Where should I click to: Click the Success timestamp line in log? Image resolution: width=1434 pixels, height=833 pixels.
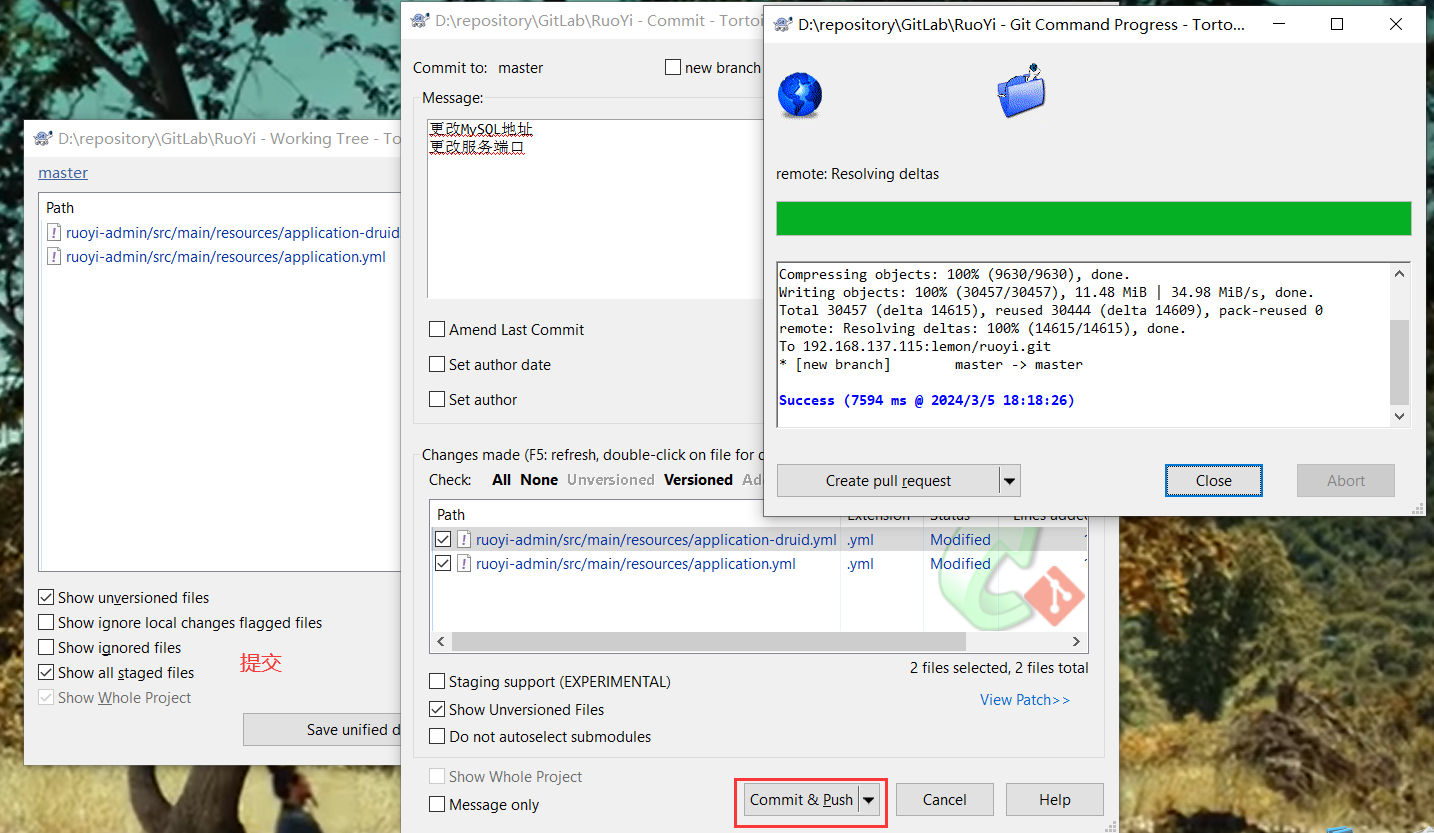pyautogui.click(x=927, y=400)
